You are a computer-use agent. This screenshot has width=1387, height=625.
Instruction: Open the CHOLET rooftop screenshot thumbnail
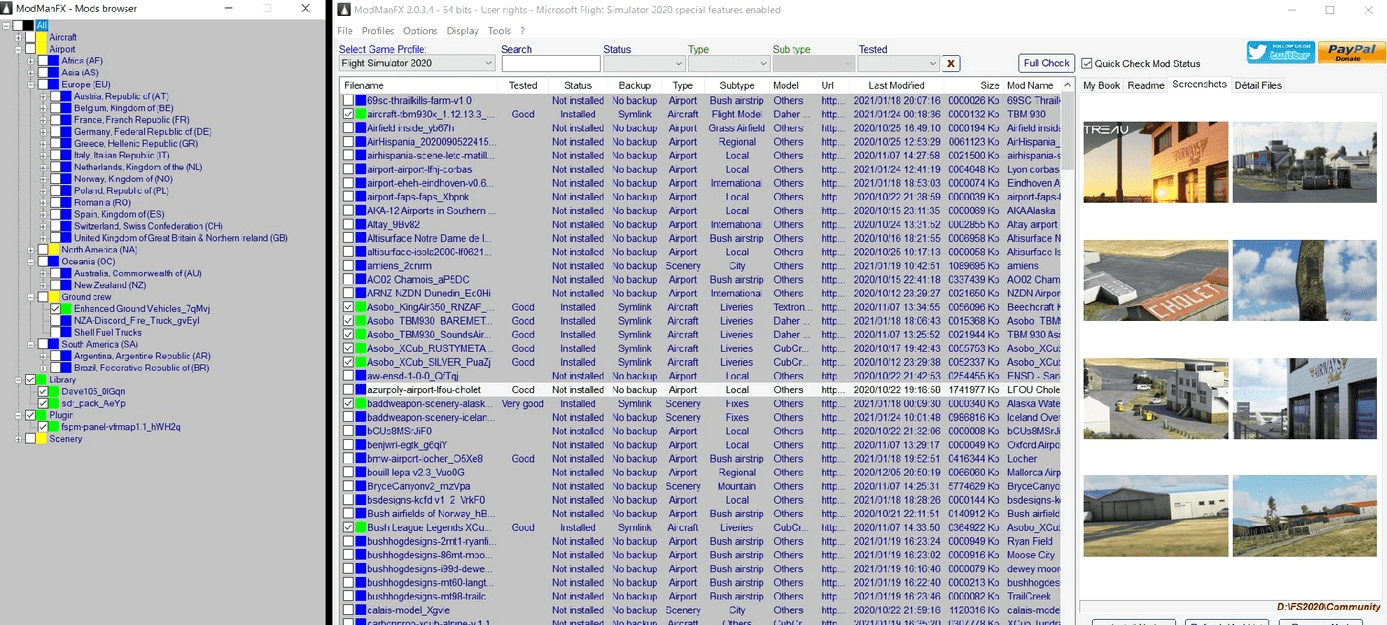pyautogui.click(x=1155, y=279)
